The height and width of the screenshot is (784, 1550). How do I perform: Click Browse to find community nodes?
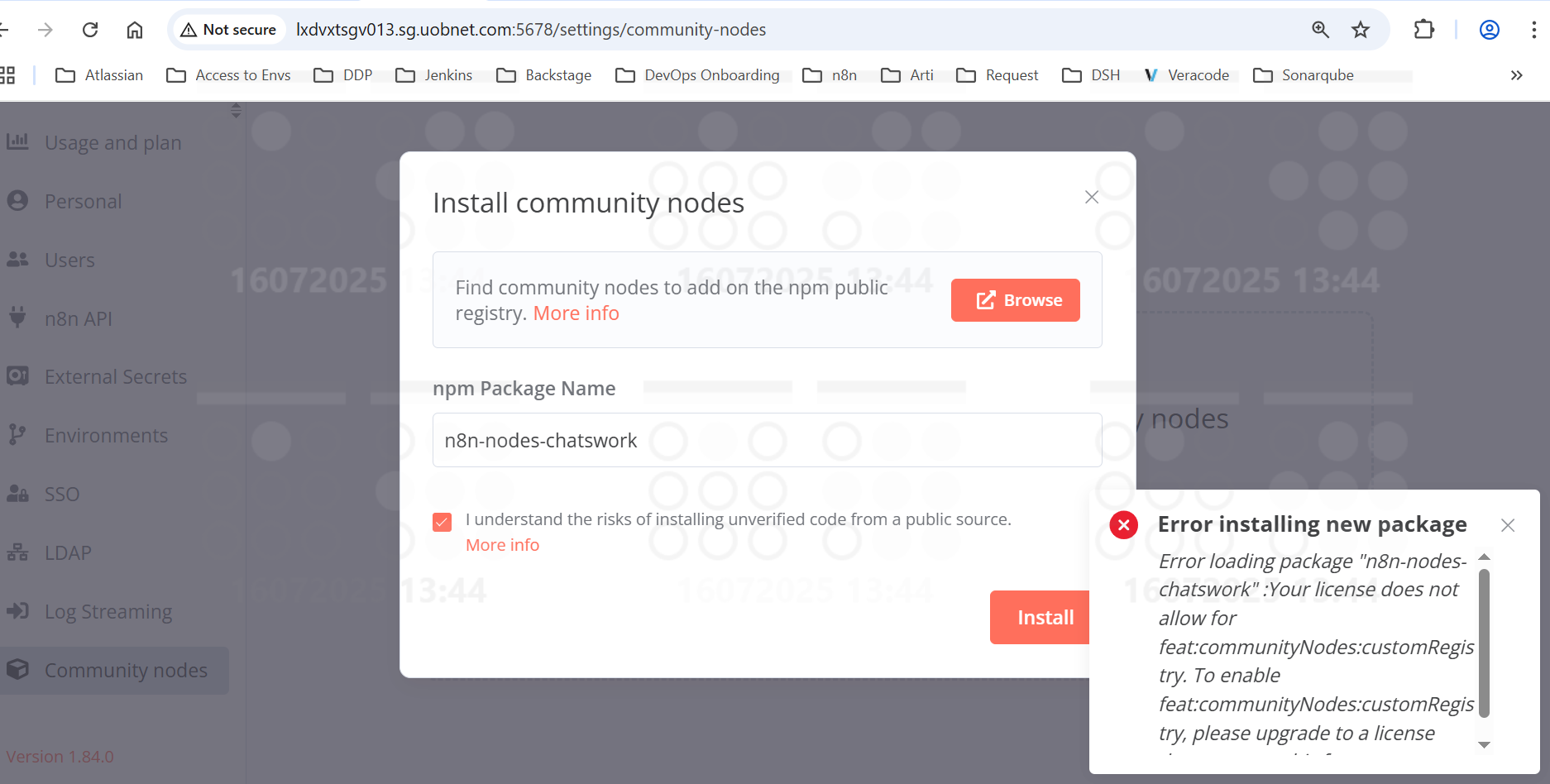pos(1015,300)
